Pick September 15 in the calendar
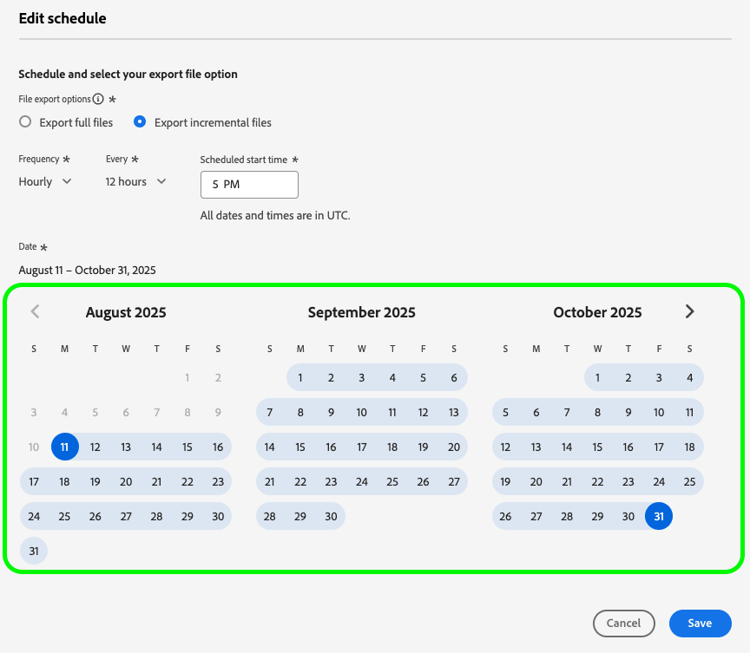Viewport: 750px width, 653px height. [x=300, y=447]
